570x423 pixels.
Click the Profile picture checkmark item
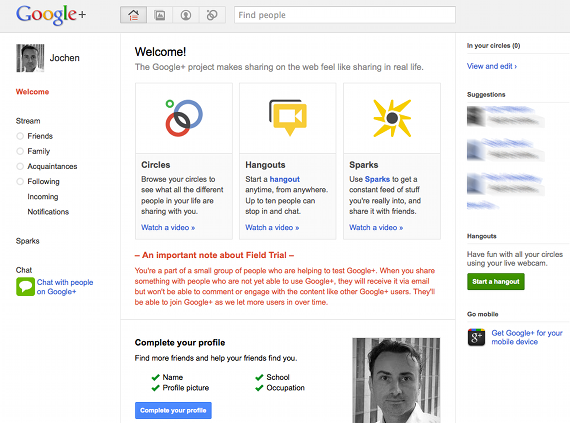point(180,388)
